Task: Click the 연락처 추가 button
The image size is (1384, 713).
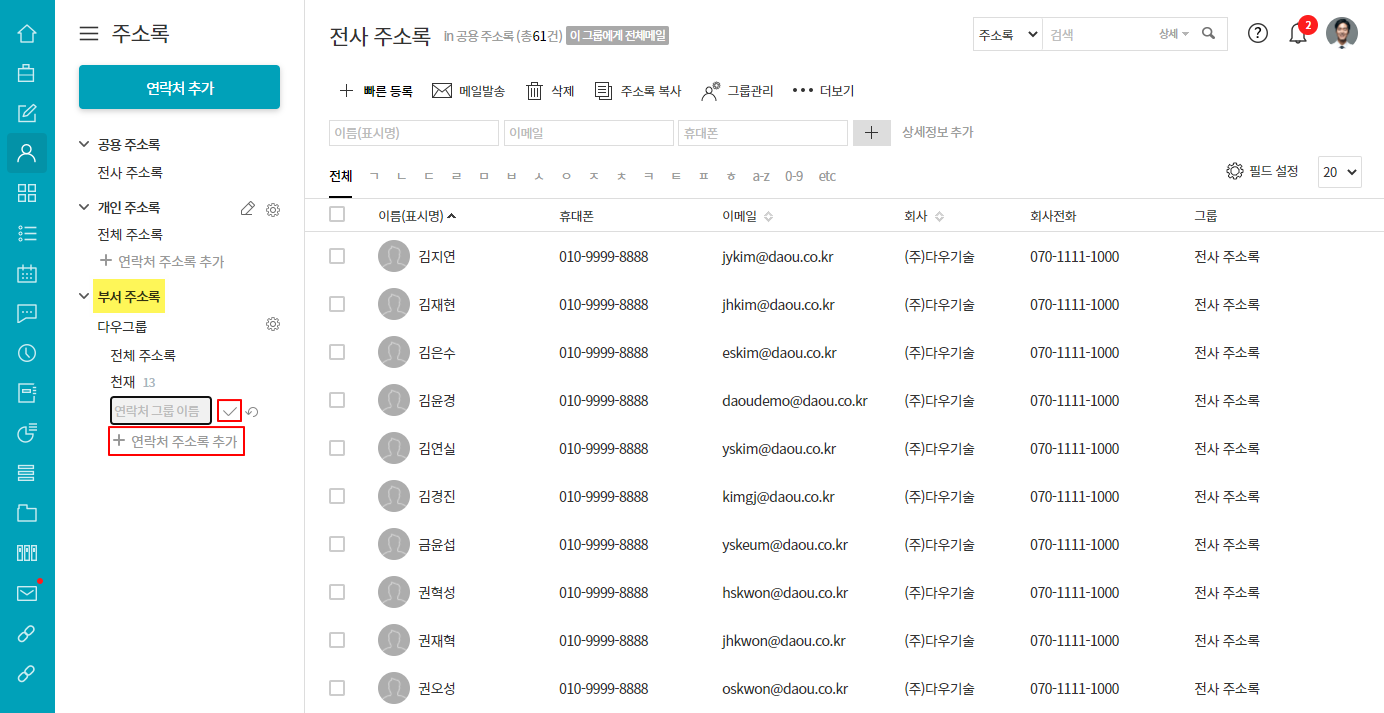Action: click(x=179, y=88)
